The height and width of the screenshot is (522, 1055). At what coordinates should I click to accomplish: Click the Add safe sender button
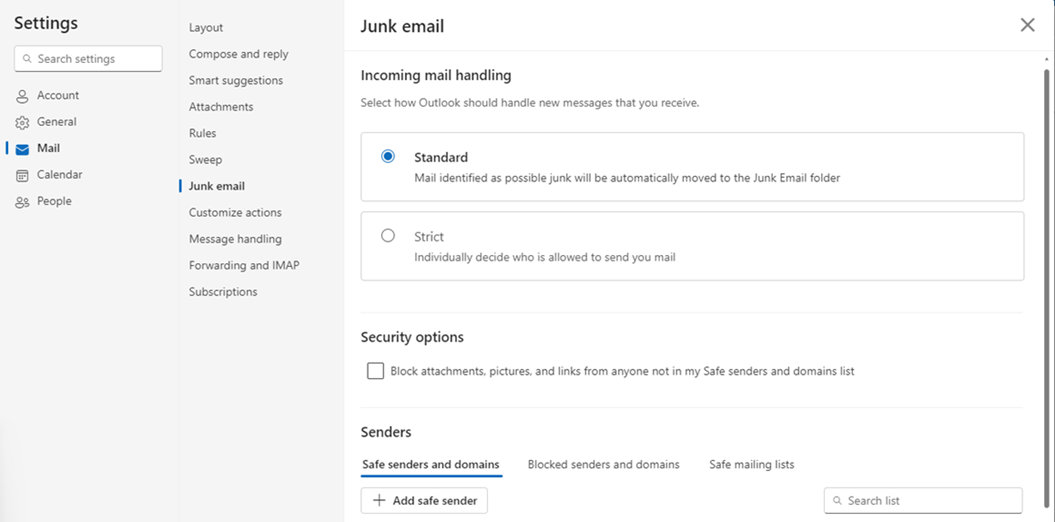tap(424, 500)
